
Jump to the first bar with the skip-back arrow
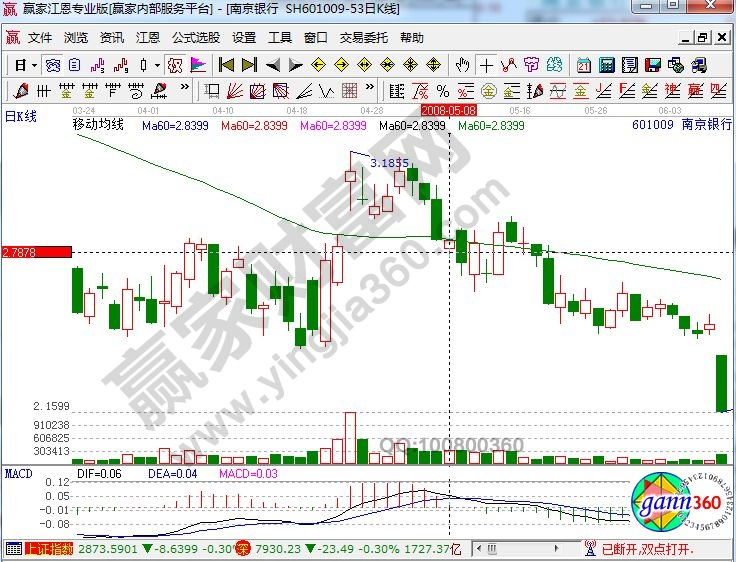(226, 65)
